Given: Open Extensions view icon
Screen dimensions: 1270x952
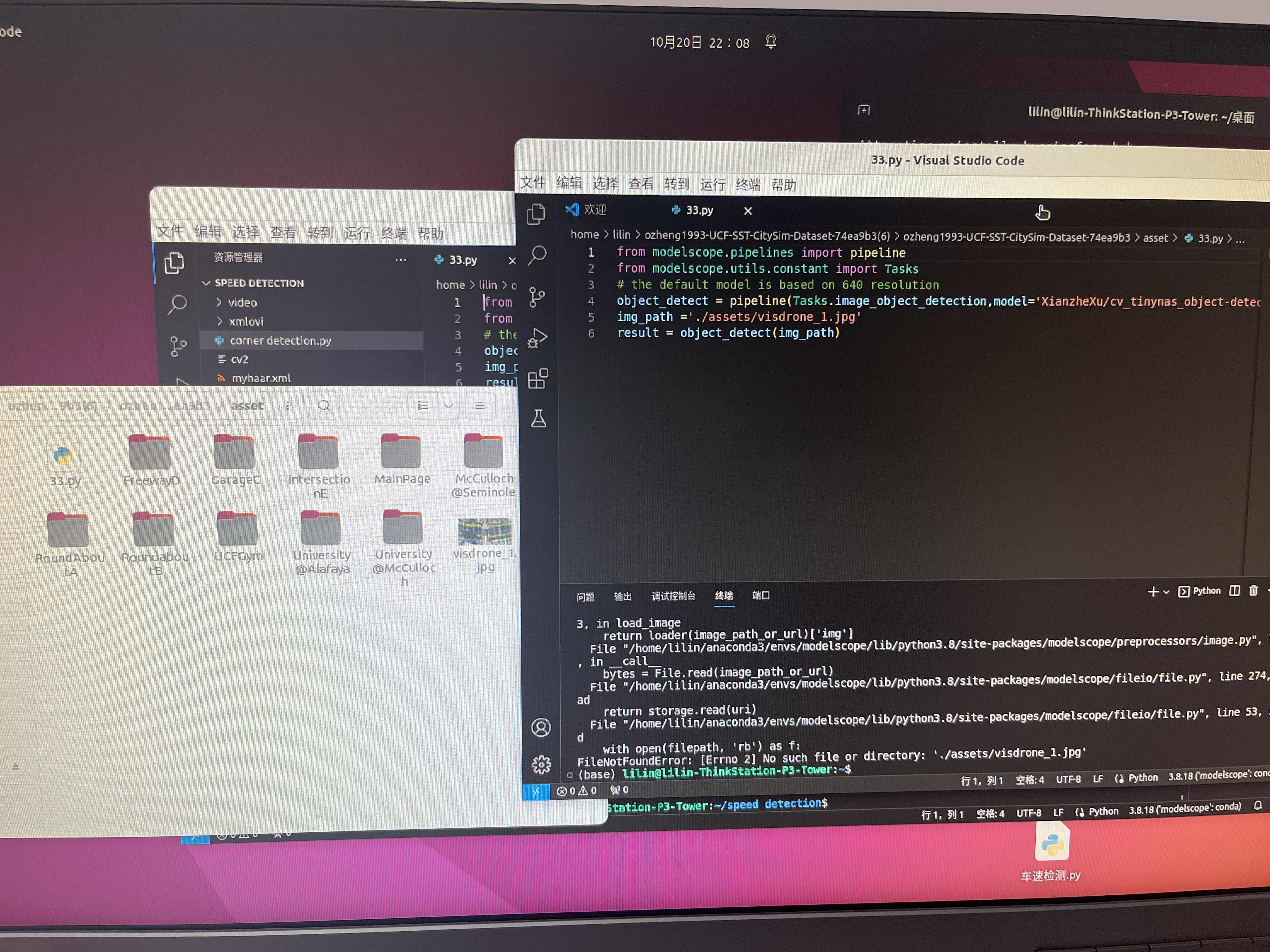Looking at the screenshot, I should pos(538,379).
